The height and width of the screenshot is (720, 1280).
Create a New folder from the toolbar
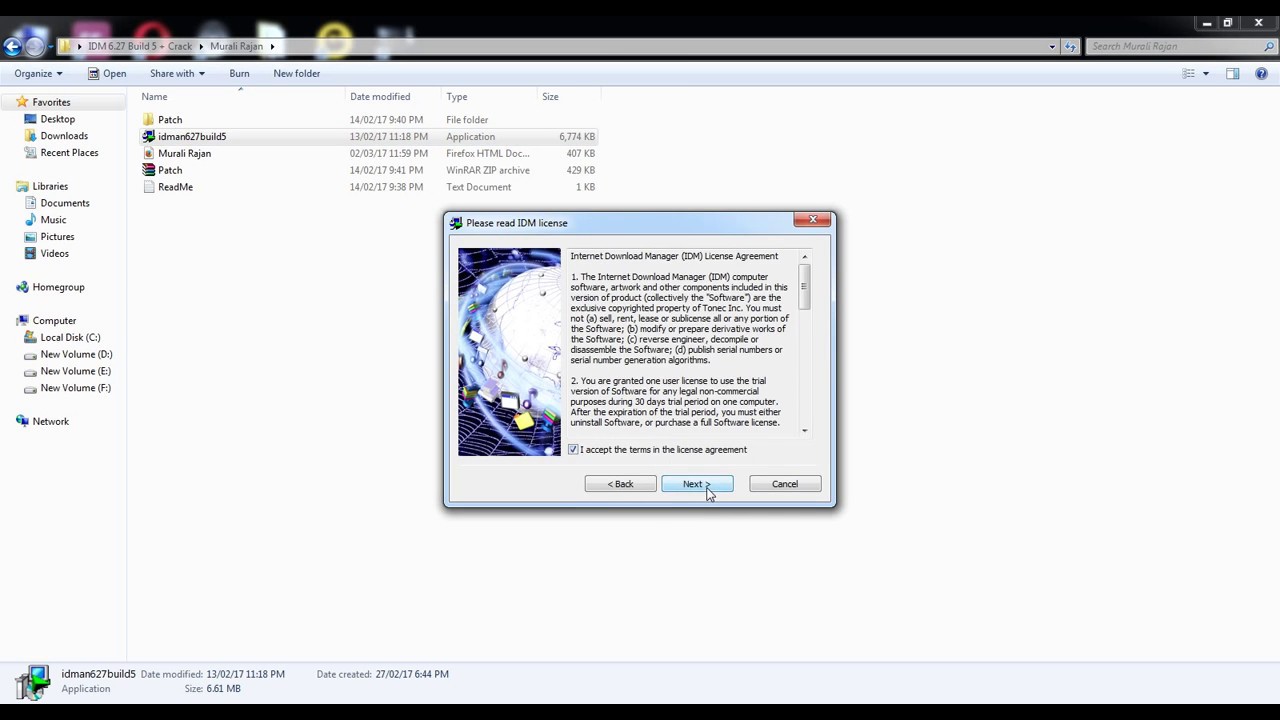297,74
